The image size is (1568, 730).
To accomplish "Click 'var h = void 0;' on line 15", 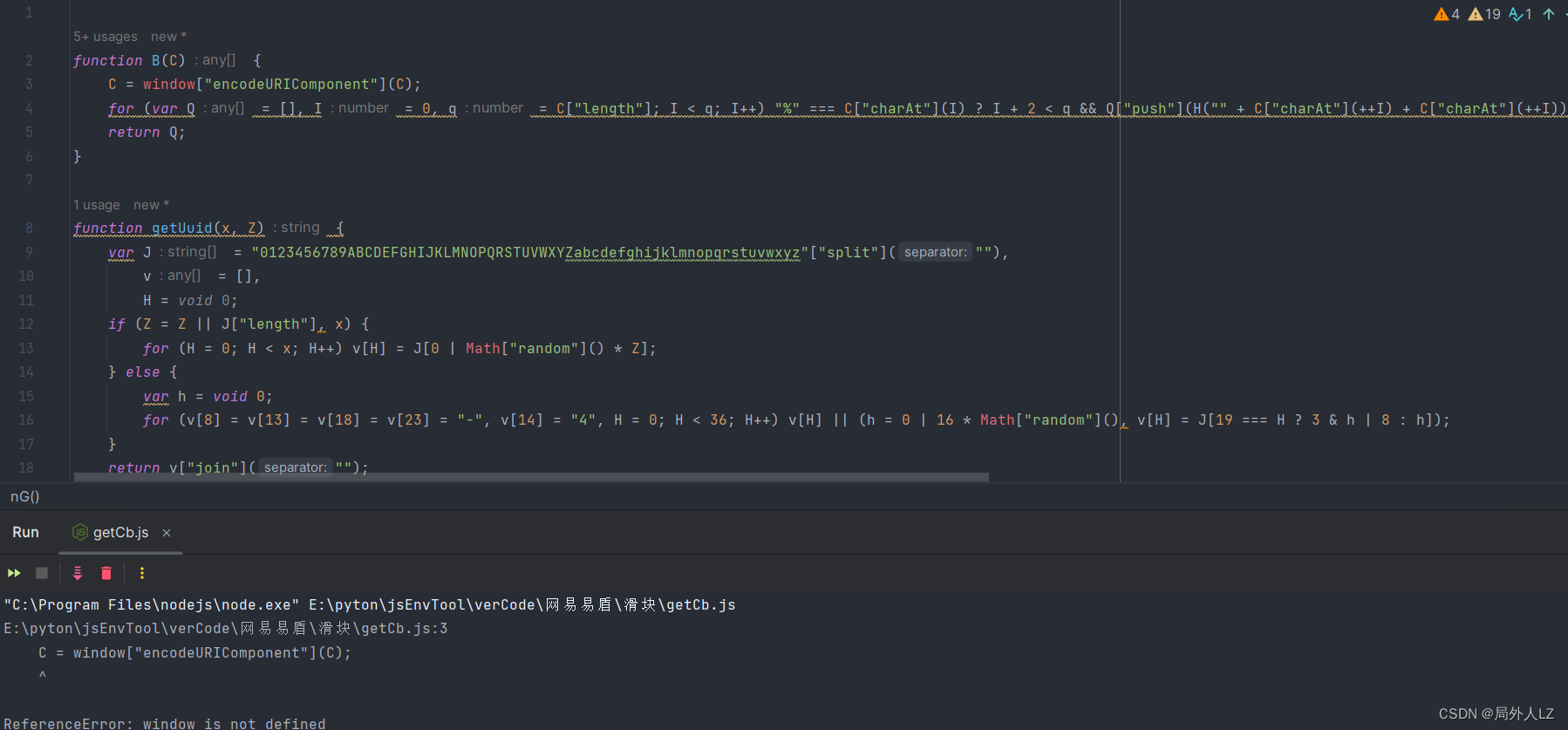I will click(x=208, y=396).
